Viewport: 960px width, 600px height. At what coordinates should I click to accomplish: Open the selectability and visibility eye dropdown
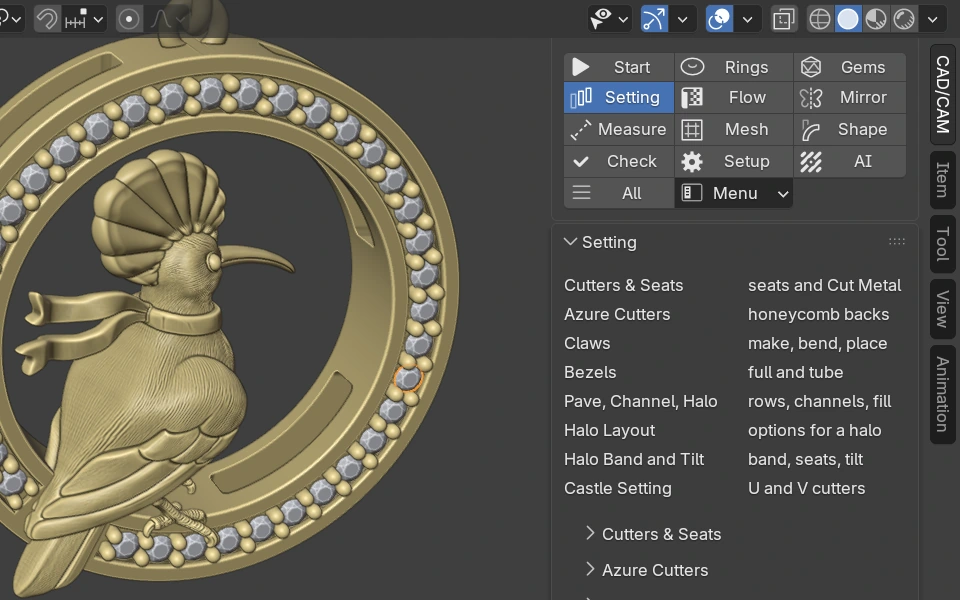coord(609,19)
